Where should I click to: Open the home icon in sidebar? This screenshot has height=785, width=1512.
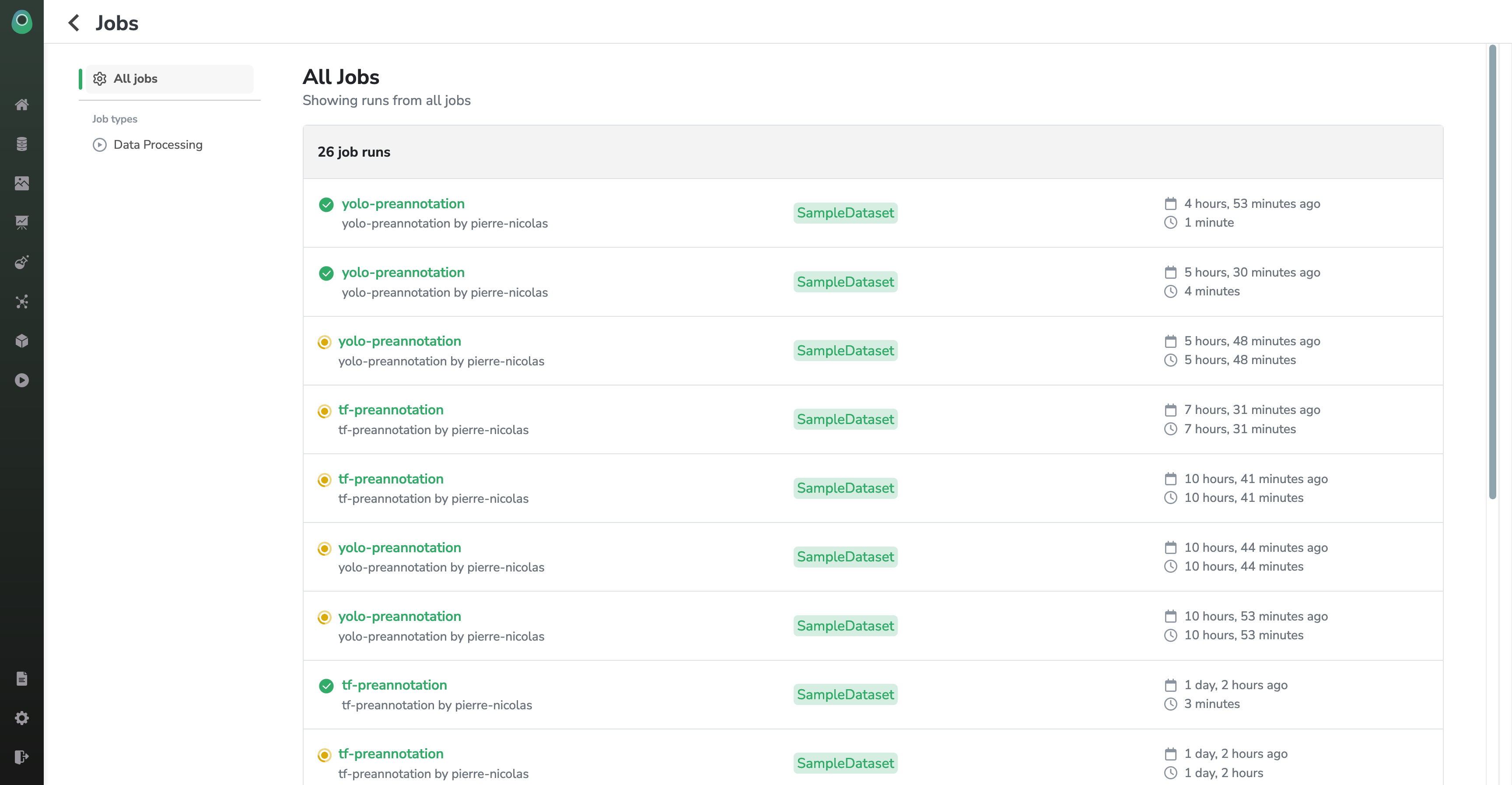(22, 105)
